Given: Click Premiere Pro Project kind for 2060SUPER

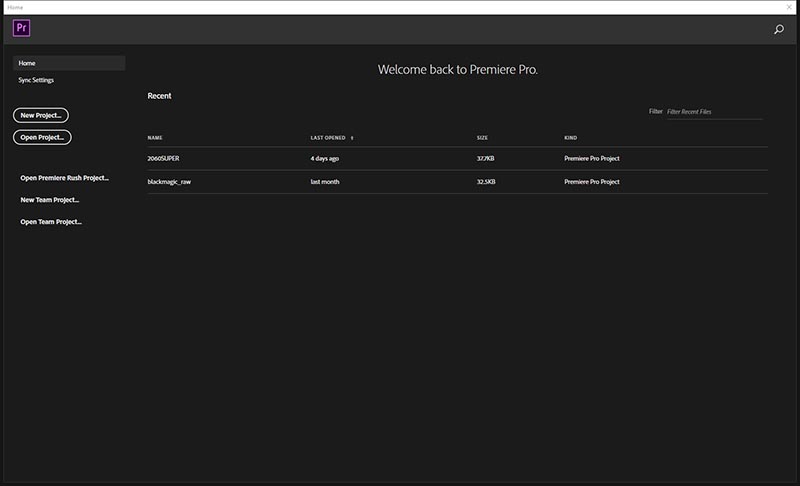Looking at the screenshot, I should pos(592,159).
